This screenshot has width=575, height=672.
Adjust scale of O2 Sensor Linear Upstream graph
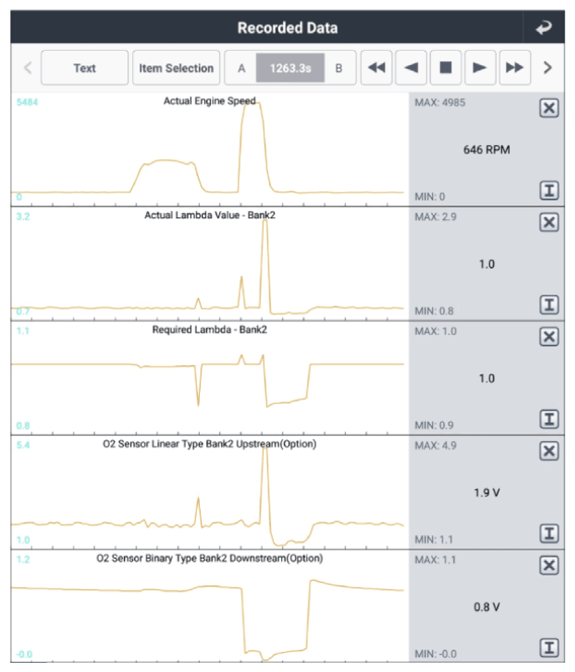click(549, 534)
